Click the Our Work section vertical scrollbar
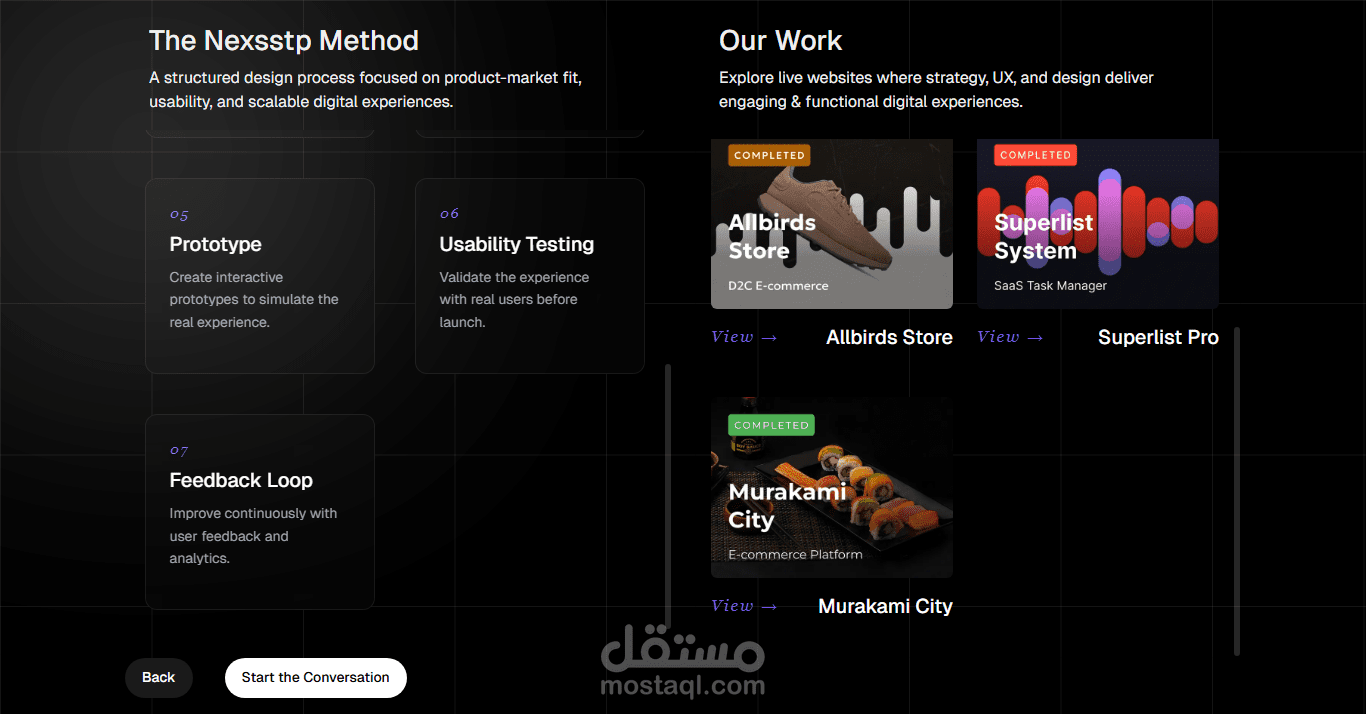 tap(1237, 491)
